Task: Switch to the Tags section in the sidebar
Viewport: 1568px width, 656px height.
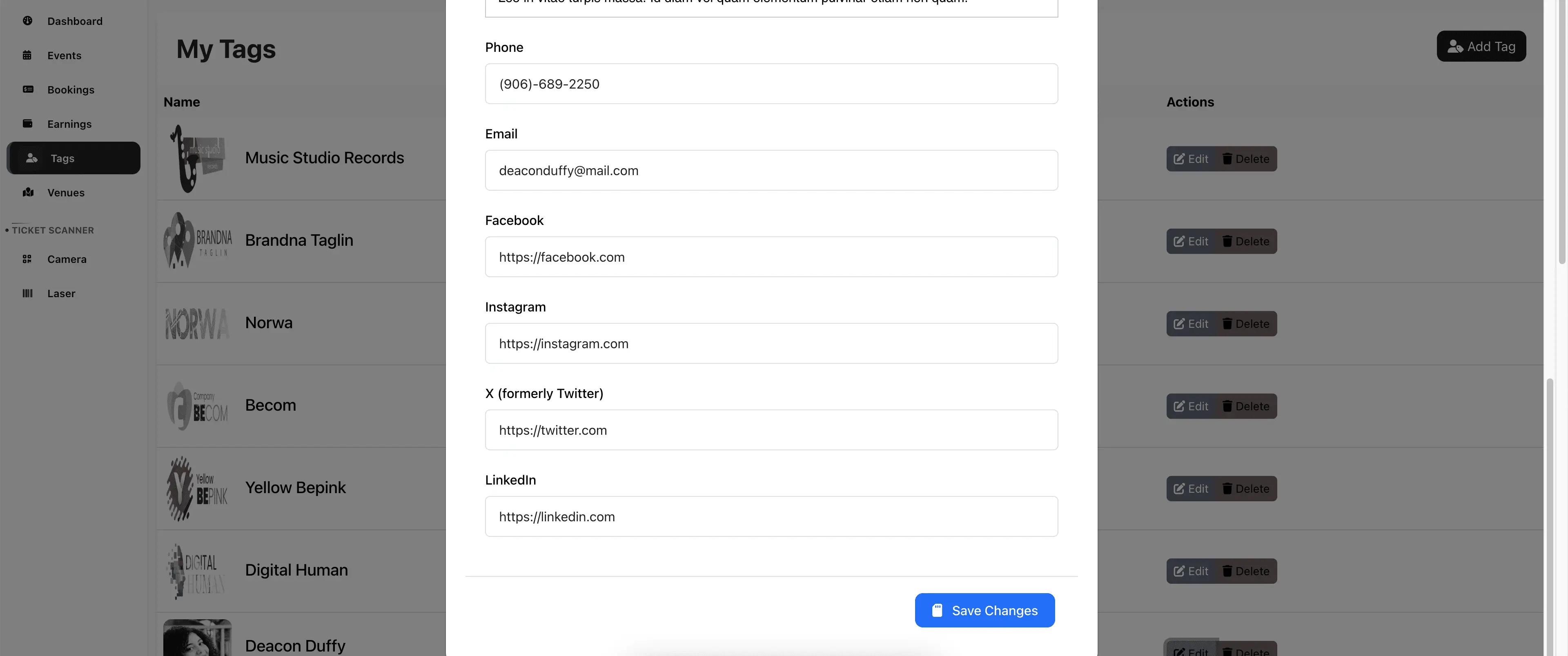Action: coord(73,158)
